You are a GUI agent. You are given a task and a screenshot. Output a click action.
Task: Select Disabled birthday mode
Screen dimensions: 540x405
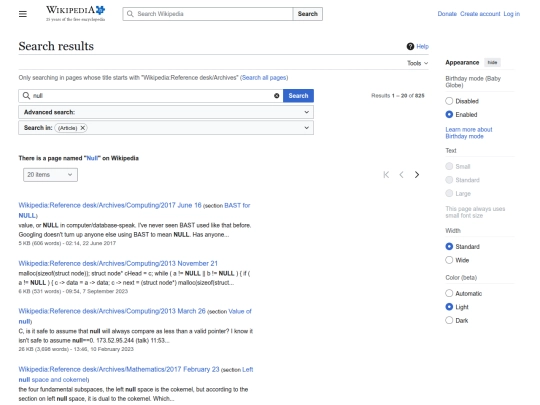449,101
